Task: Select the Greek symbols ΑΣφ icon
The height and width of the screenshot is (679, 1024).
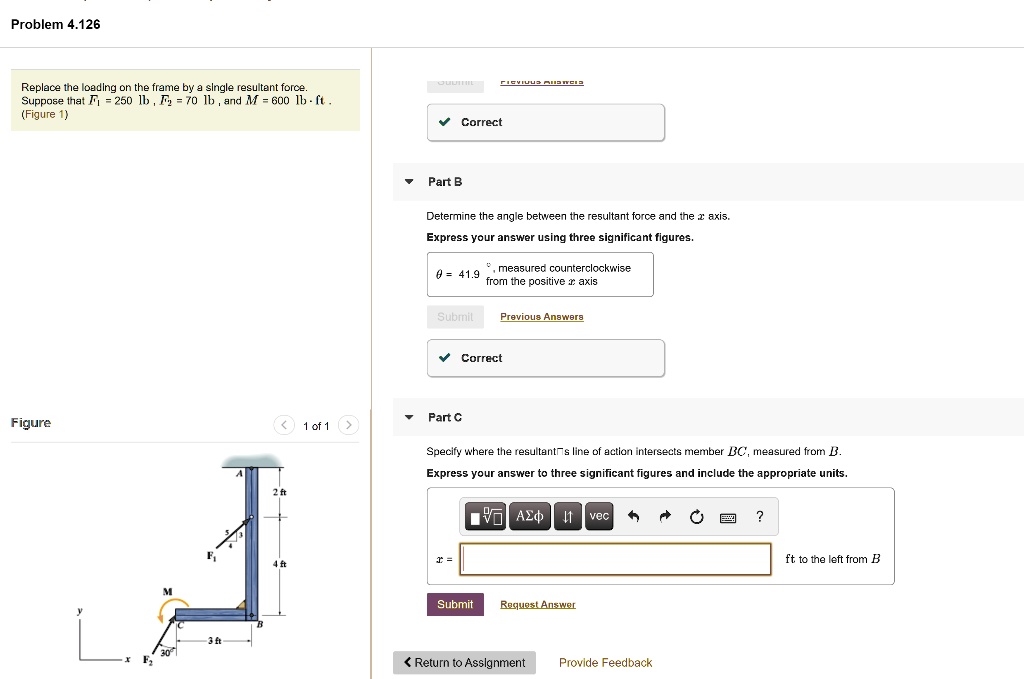Action: point(529,516)
